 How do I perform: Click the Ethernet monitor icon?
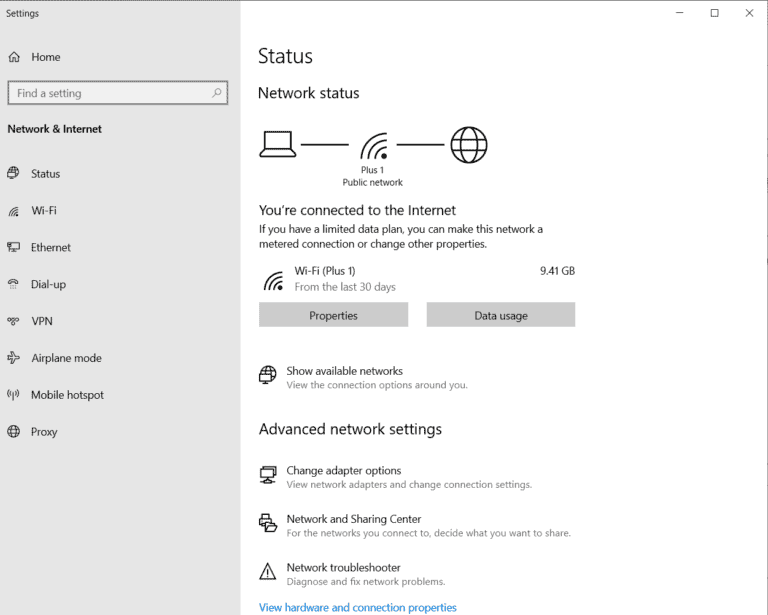pyautogui.click(x=13, y=247)
